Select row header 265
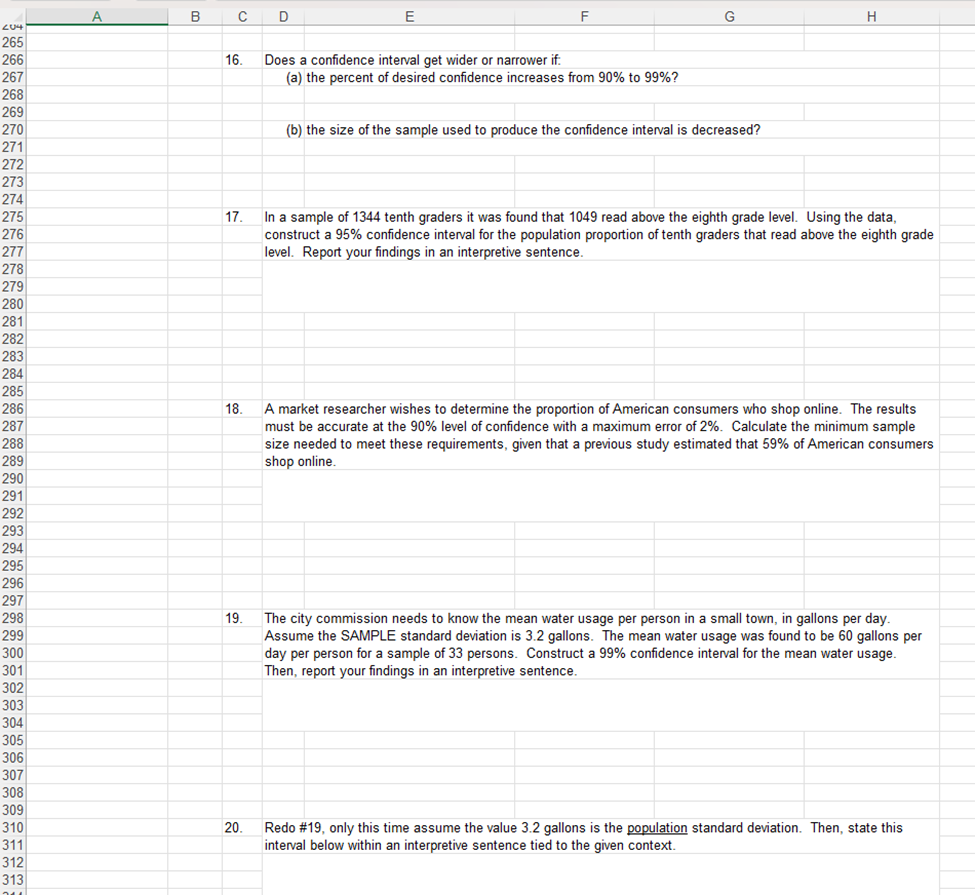The width and height of the screenshot is (975, 895). coord(14,42)
